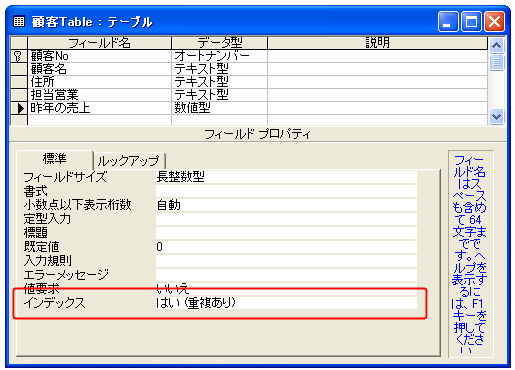515x370 pixels.
Task: Switch to the ルックアップ tab
Action: tap(129, 161)
